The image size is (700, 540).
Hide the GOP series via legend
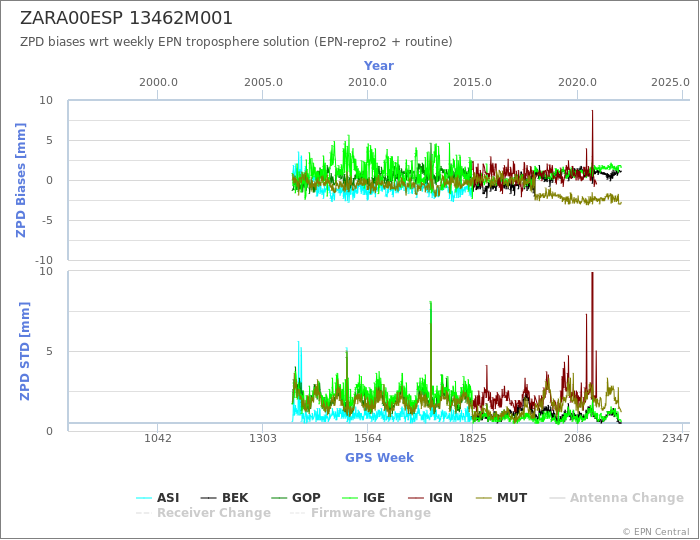[x=296, y=498]
